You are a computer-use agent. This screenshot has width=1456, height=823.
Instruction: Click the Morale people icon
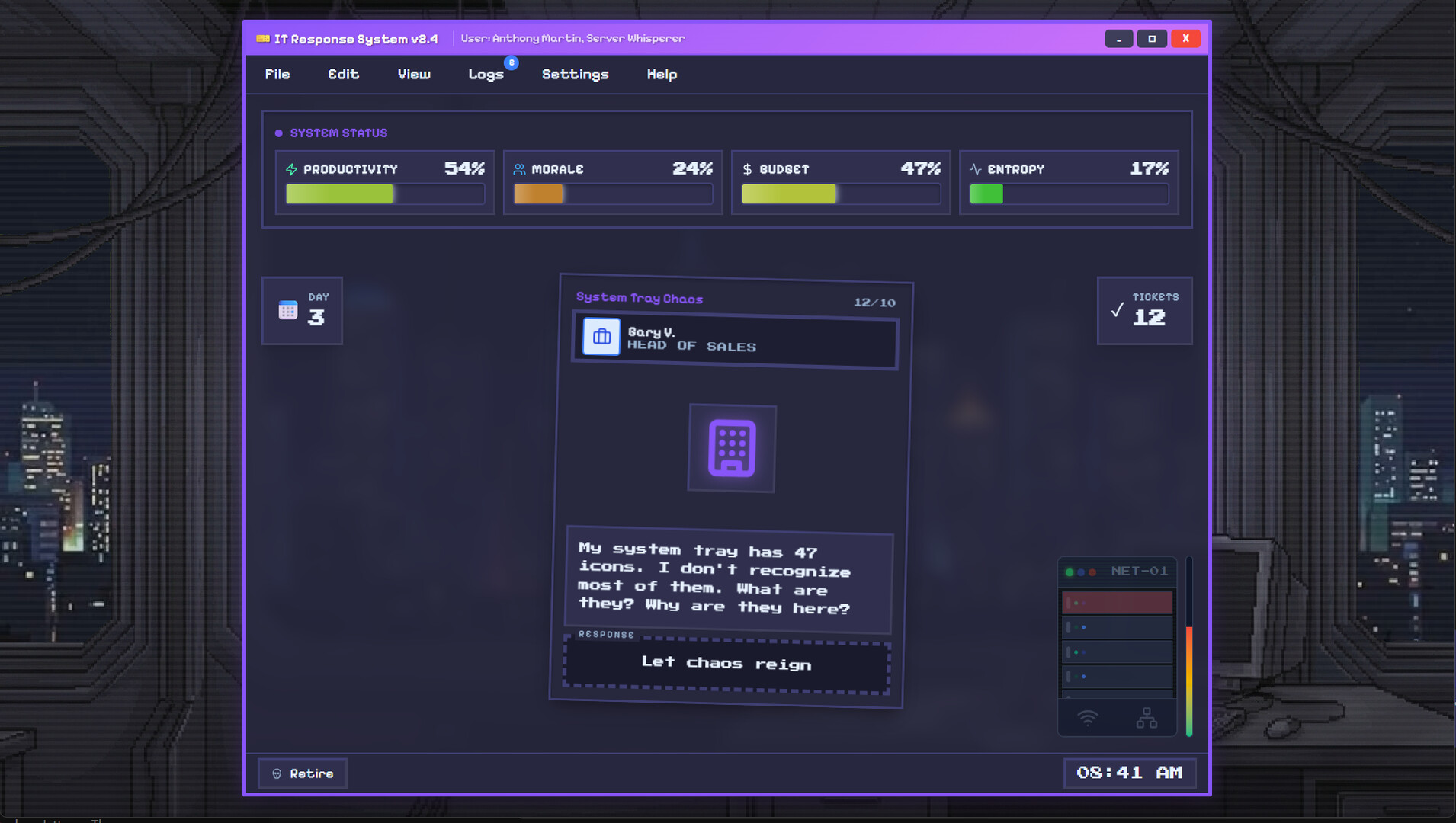[521, 168]
